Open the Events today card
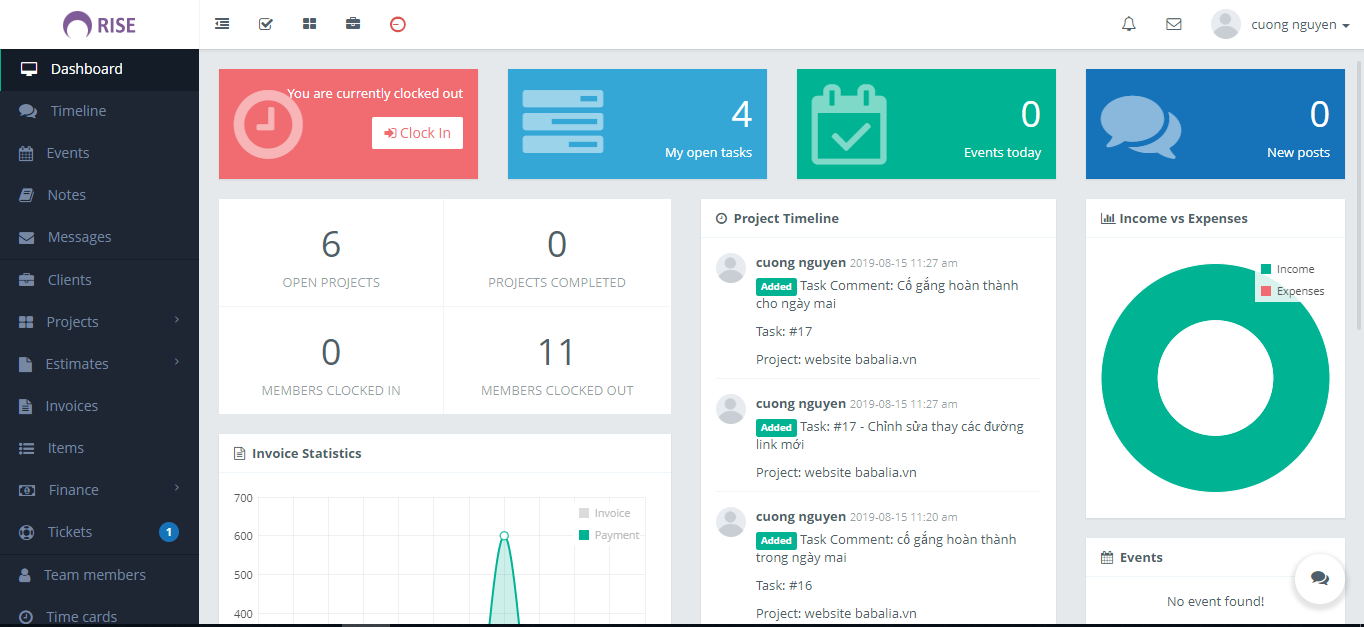This screenshot has height=627, width=1364. tap(926, 124)
